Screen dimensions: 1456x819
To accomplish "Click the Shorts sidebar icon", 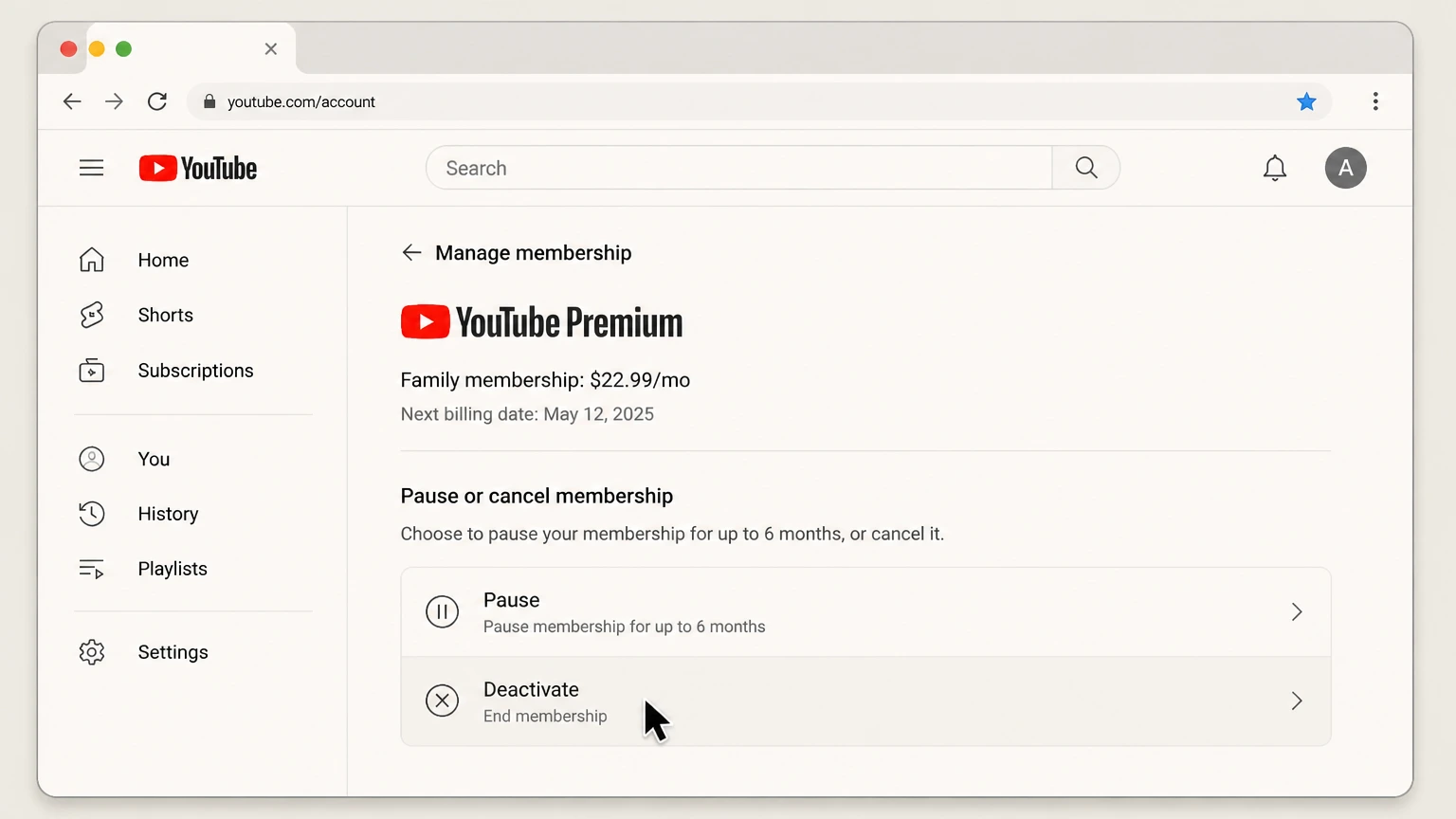I will 92,315.
